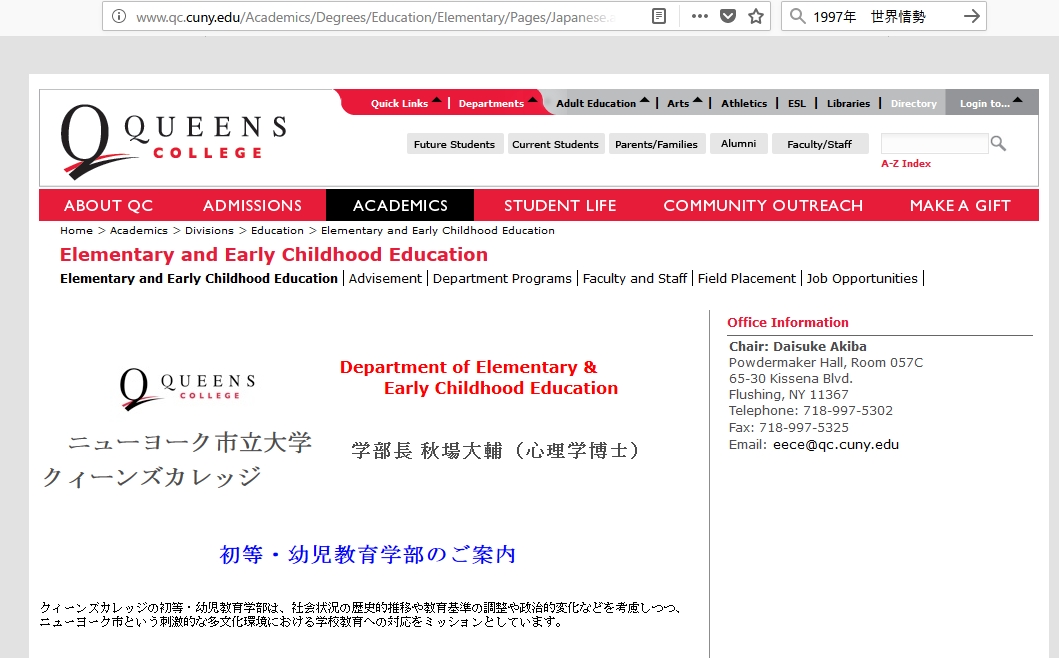Expand the Departments dropdown menu

(x=497, y=103)
